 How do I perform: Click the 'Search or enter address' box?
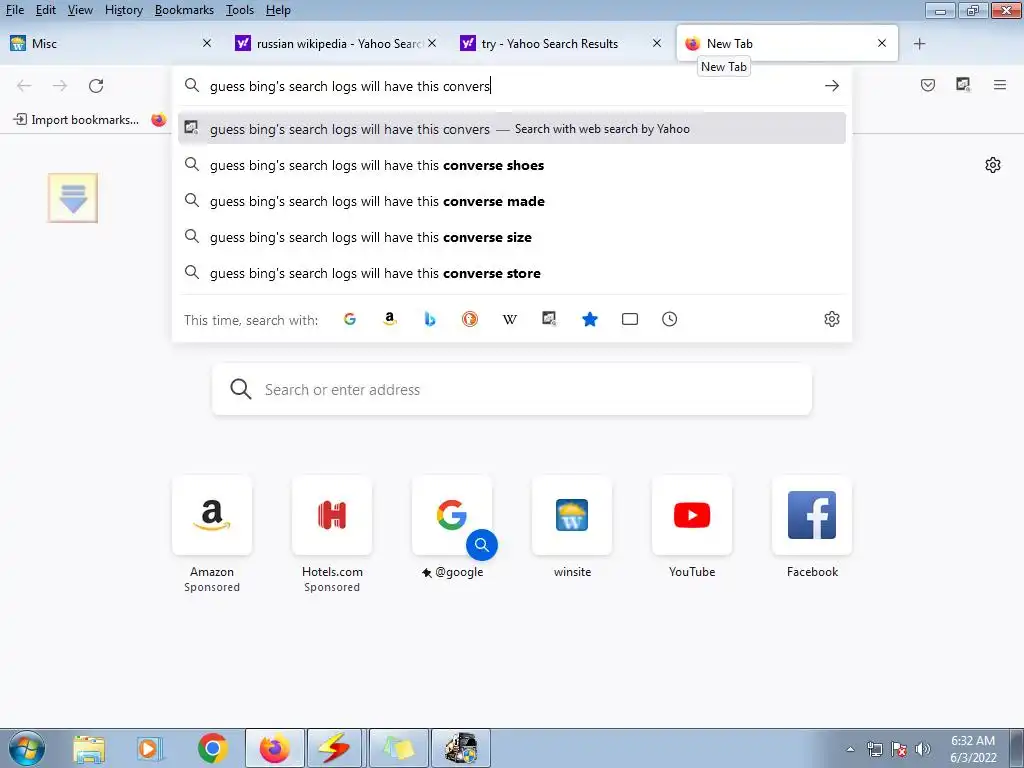point(512,389)
